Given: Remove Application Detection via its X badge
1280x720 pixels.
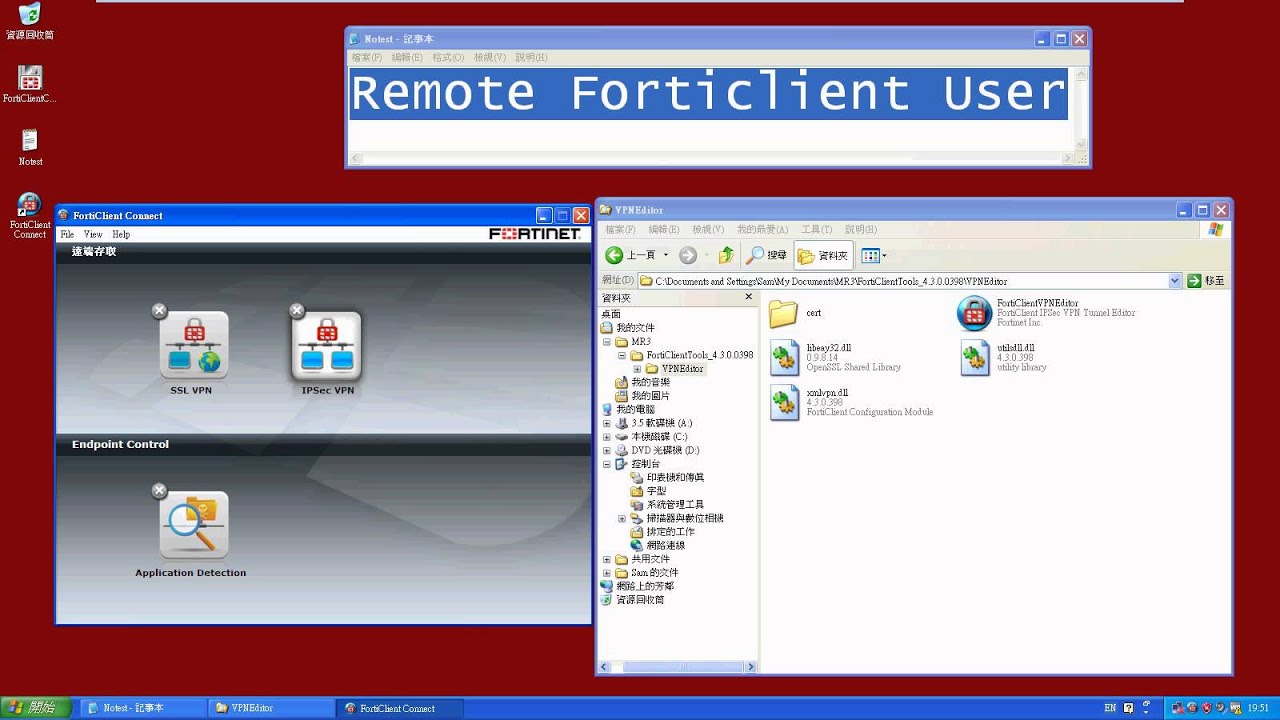Looking at the screenshot, I should (x=159, y=490).
